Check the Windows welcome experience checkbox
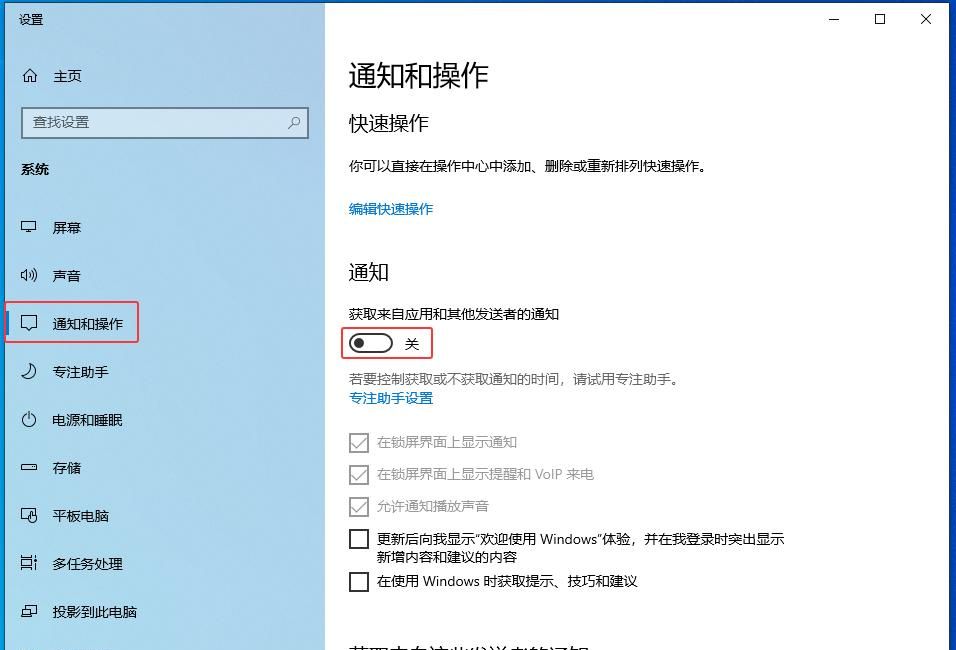 [x=359, y=539]
